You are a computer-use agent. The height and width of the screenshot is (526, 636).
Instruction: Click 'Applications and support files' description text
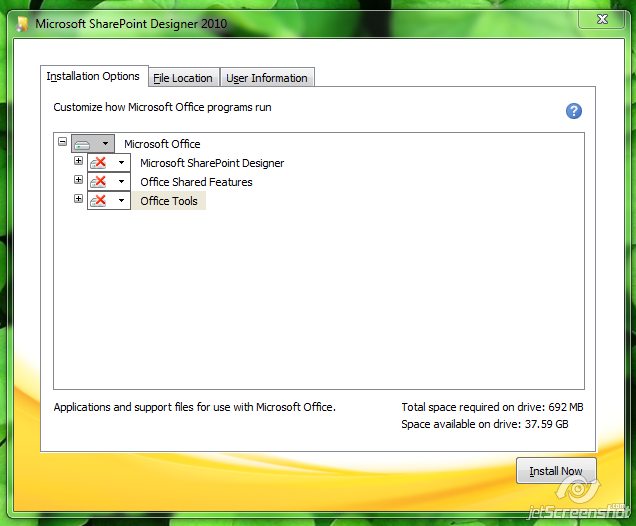(x=195, y=407)
